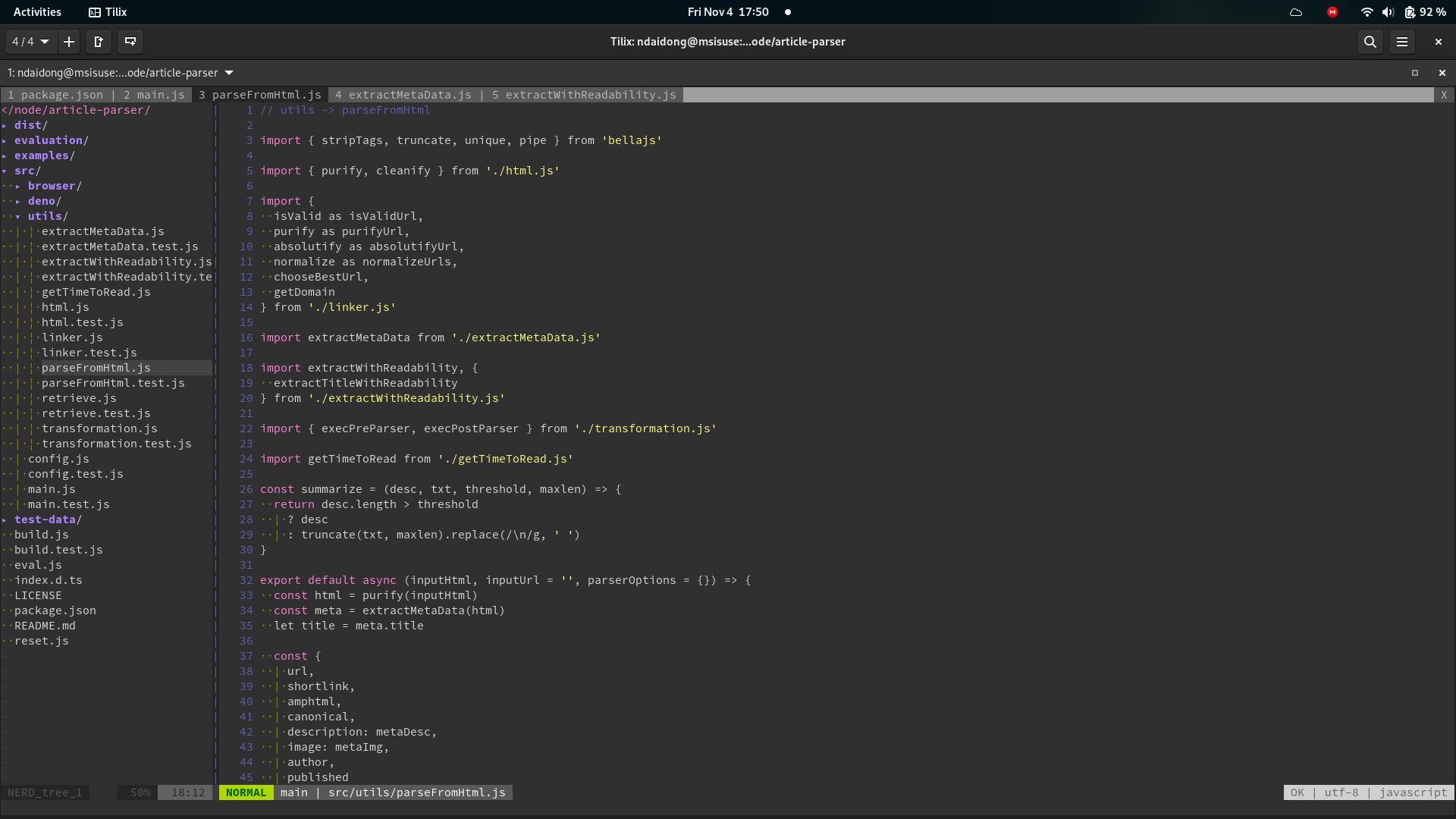This screenshot has width=1456, height=819.
Task: Add a new terminal session with plus icon
Action: tap(69, 42)
